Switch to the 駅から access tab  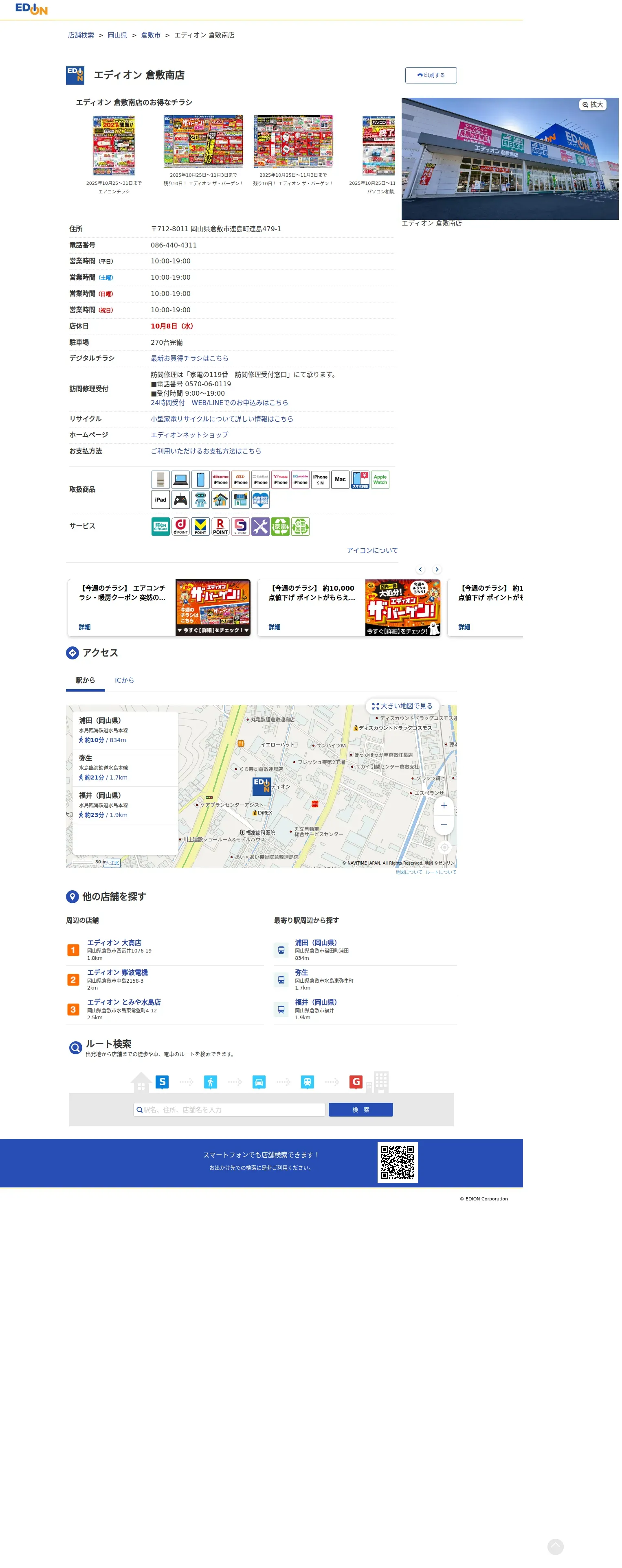point(85,681)
